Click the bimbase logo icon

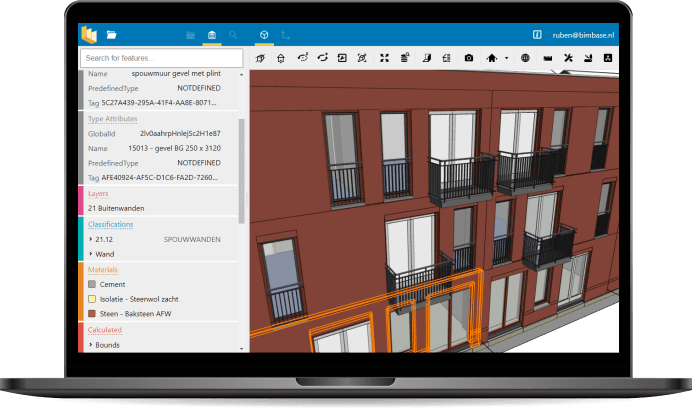(x=90, y=35)
